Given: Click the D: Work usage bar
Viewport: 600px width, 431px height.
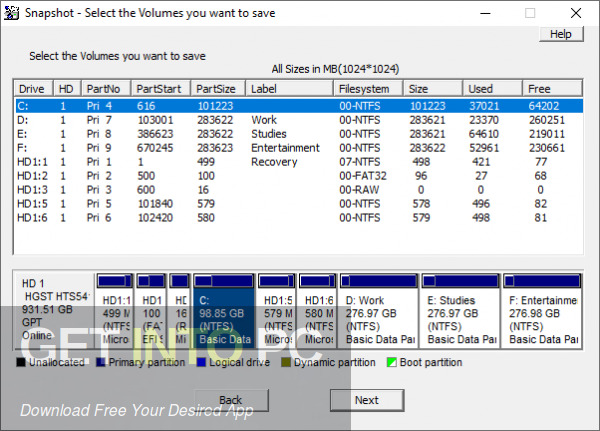Looking at the screenshot, I should 378,281.
